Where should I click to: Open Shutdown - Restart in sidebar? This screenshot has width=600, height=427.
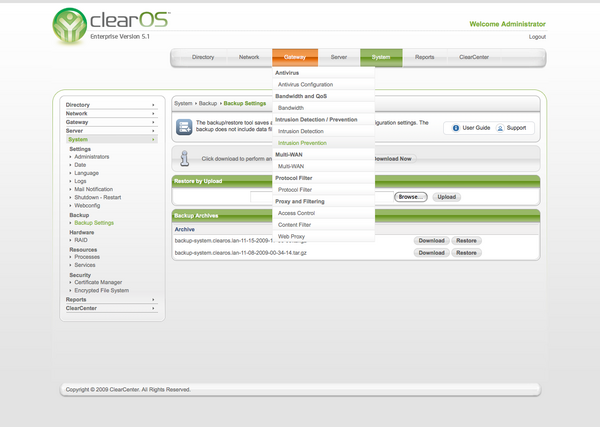pyautogui.click(x=98, y=197)
